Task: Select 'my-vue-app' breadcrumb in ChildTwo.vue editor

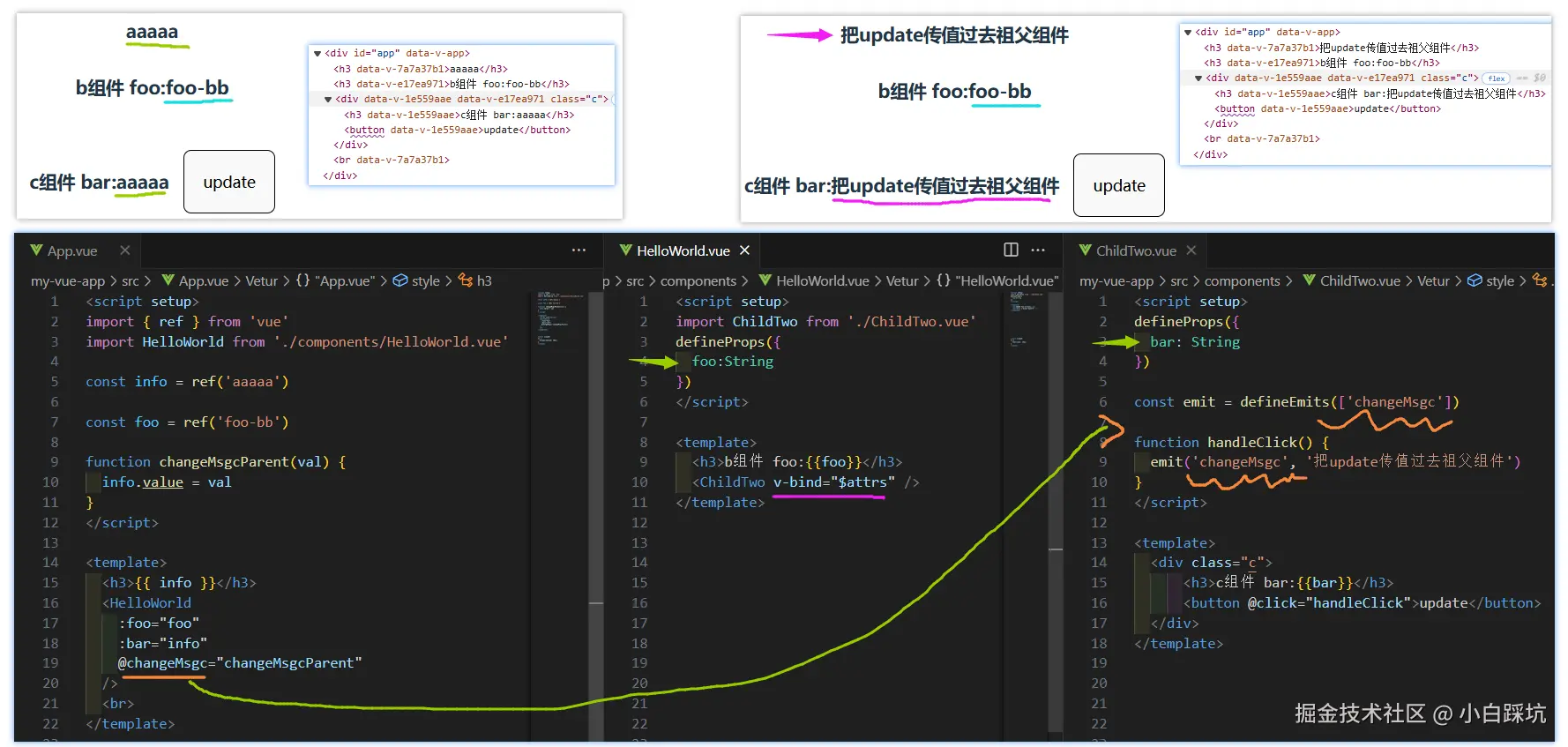Action: [1116, 280]
